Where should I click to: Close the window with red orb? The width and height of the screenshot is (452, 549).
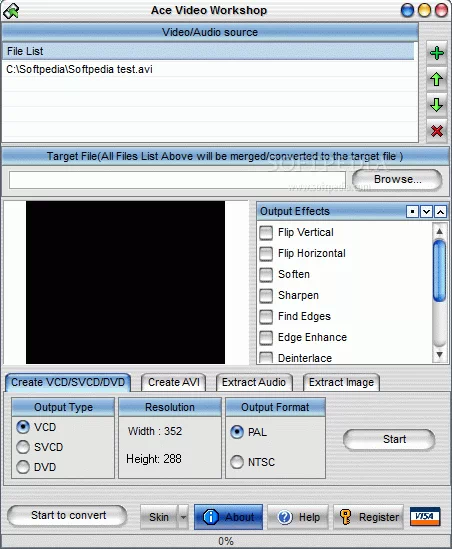[x=441, y=10]
